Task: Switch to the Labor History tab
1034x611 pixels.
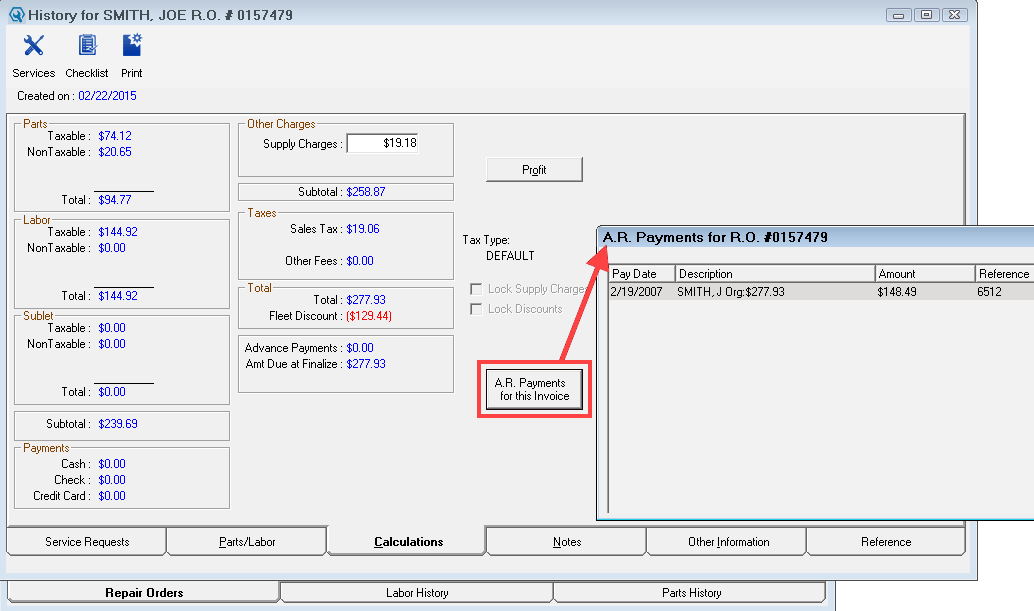Action: point(417,593)
